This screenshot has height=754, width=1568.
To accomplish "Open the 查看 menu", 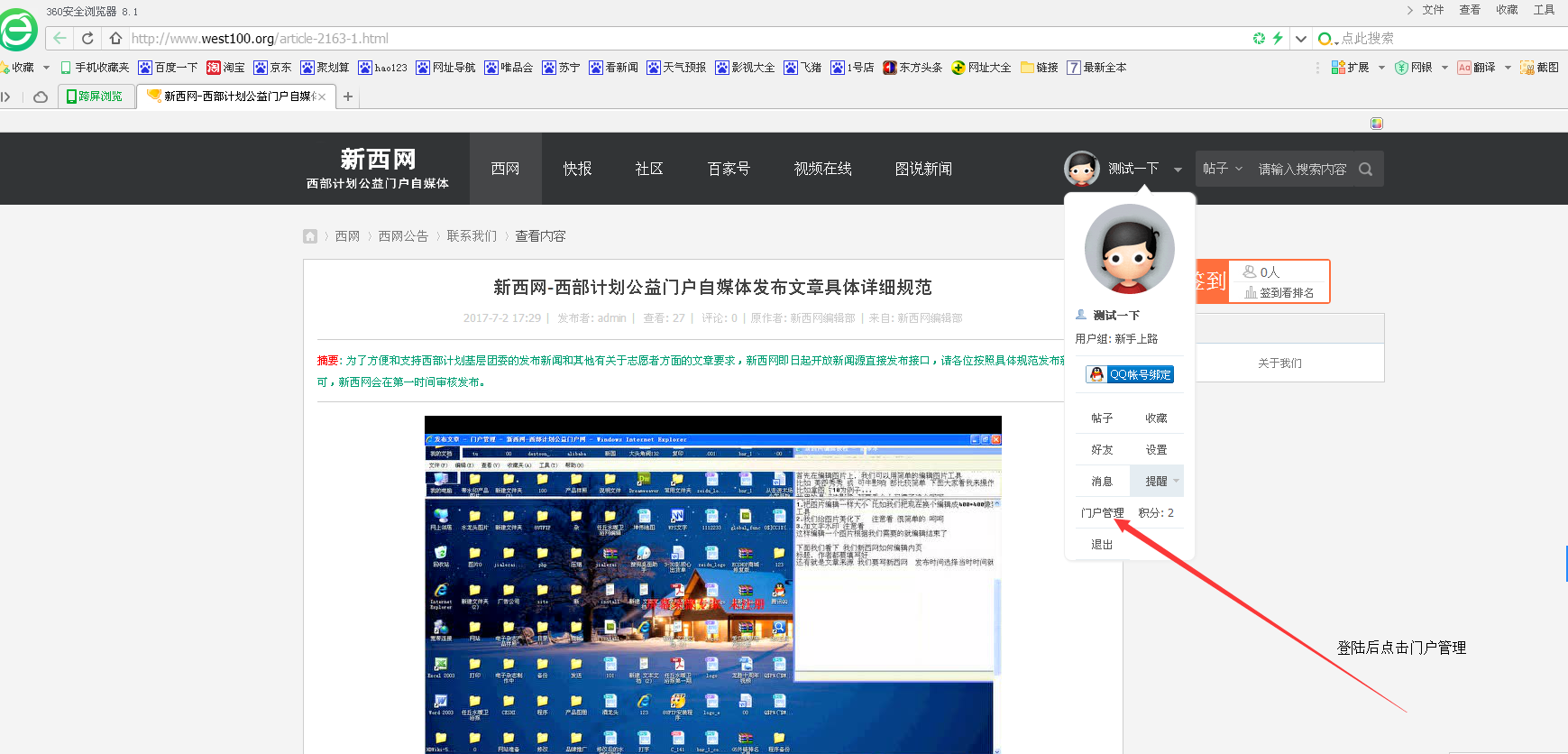I will (1470, 10).
